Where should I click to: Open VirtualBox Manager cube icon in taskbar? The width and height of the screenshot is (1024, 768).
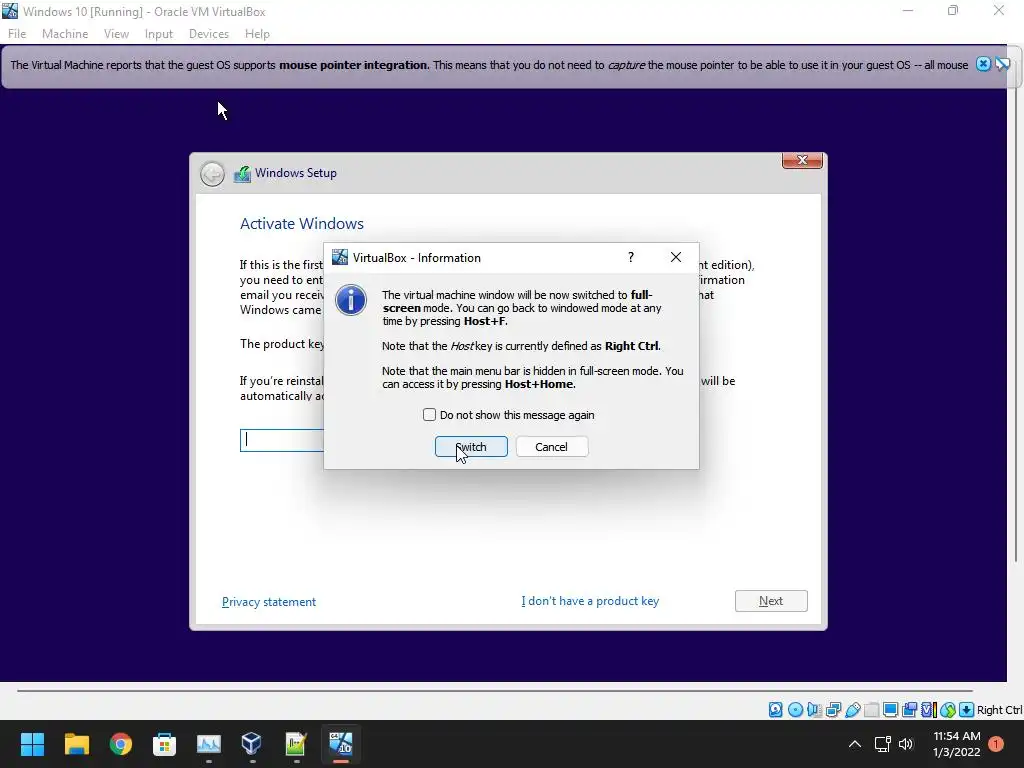251,744
